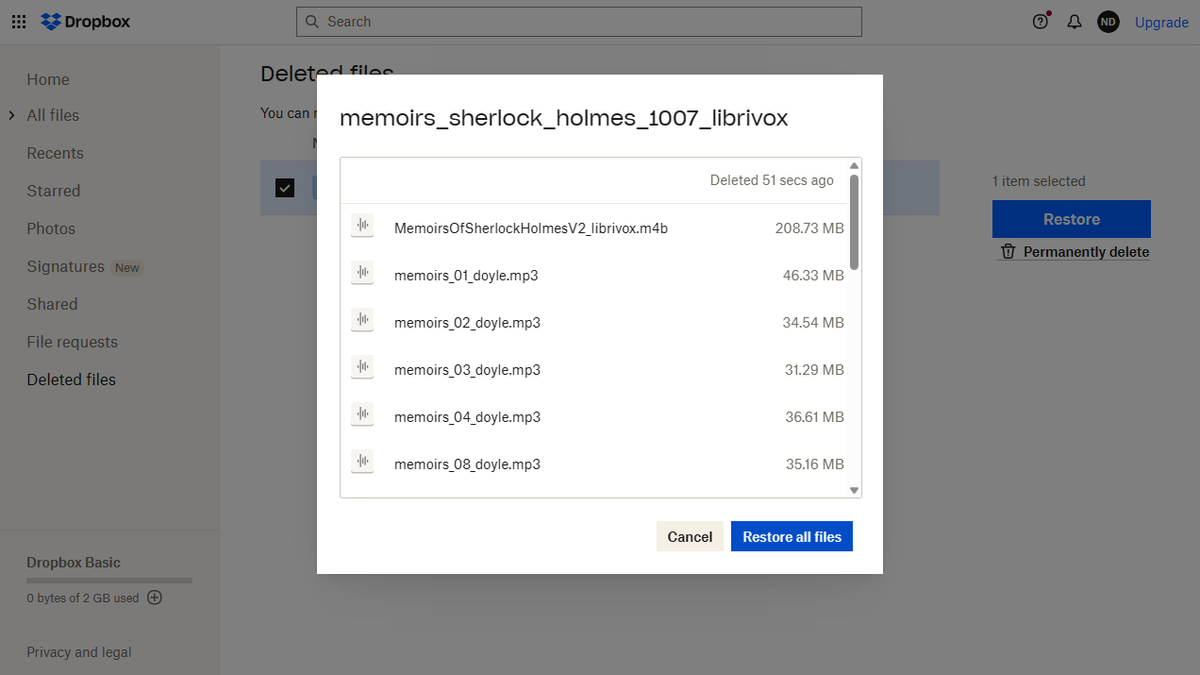Click the trash icon next to Permanently delete
The width and height of the screenshot is (1200, 675).
1007,251
